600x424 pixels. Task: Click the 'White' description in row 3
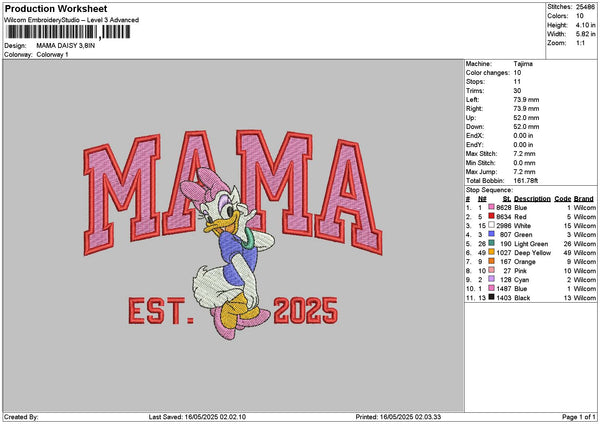(522, 225)
